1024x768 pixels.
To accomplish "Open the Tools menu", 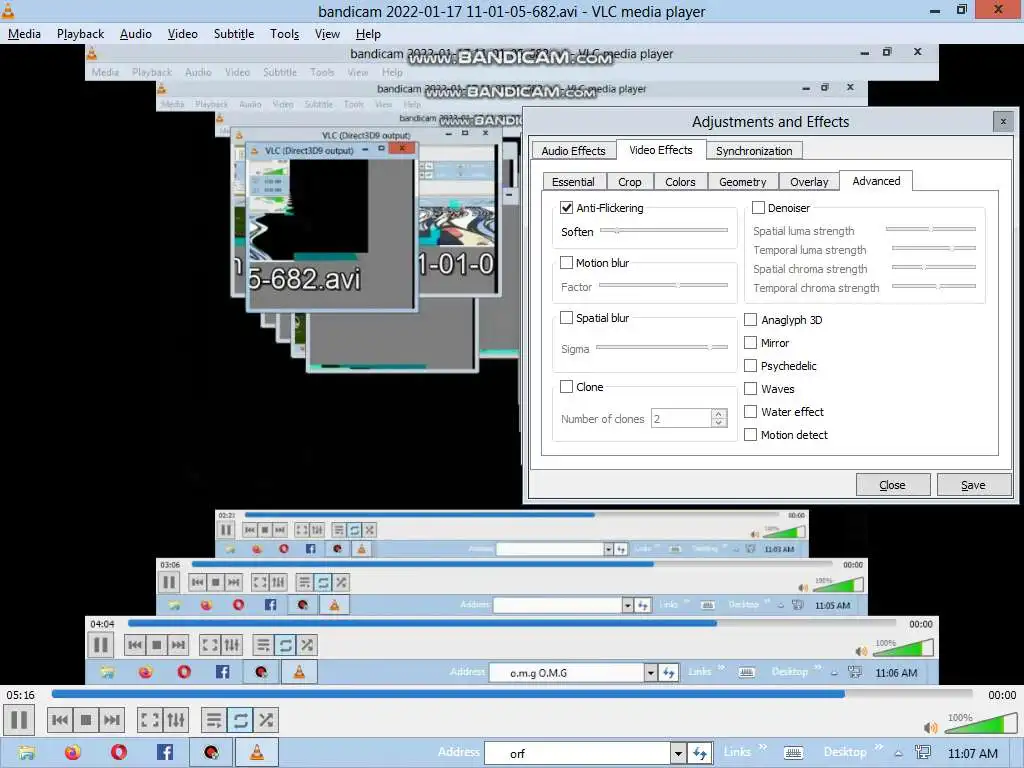I will pos(285,34).
